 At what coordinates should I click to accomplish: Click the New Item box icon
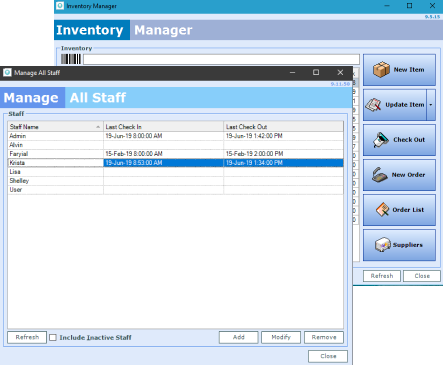point(381,70)
